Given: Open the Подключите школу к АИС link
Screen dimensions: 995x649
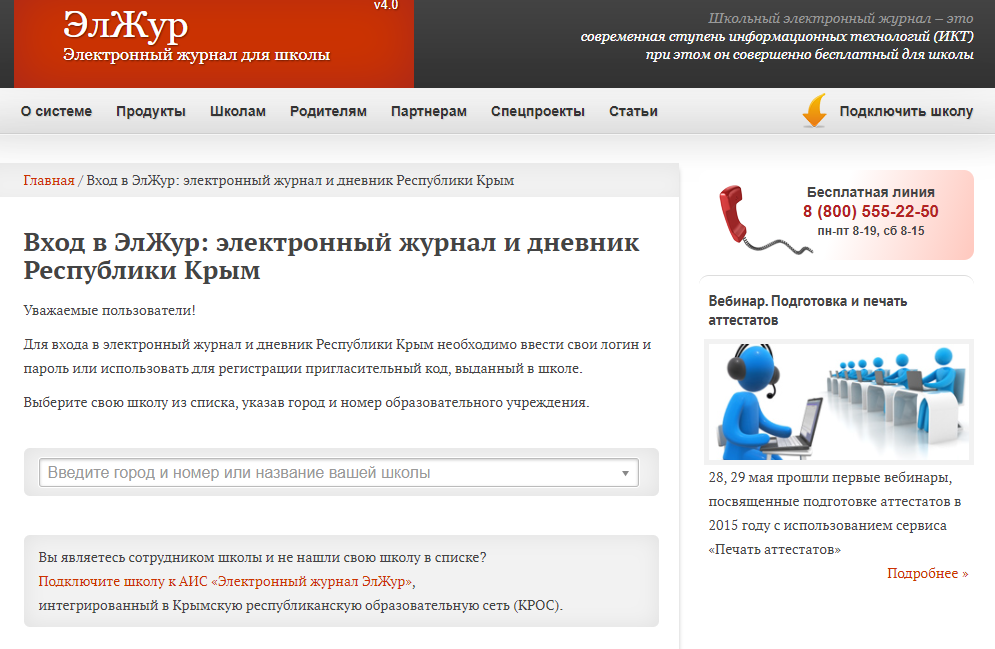Looking at the screenshot, I should tap(225, 581).
